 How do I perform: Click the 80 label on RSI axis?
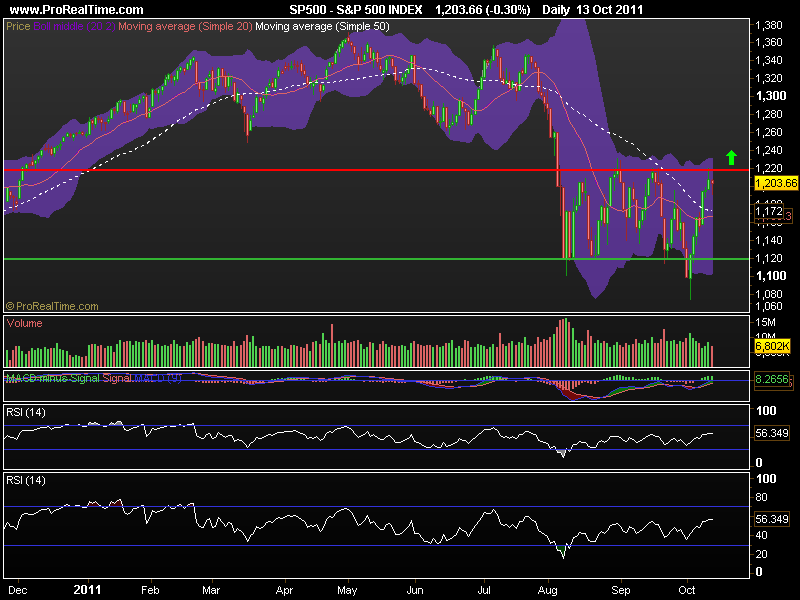coord(761,497)
